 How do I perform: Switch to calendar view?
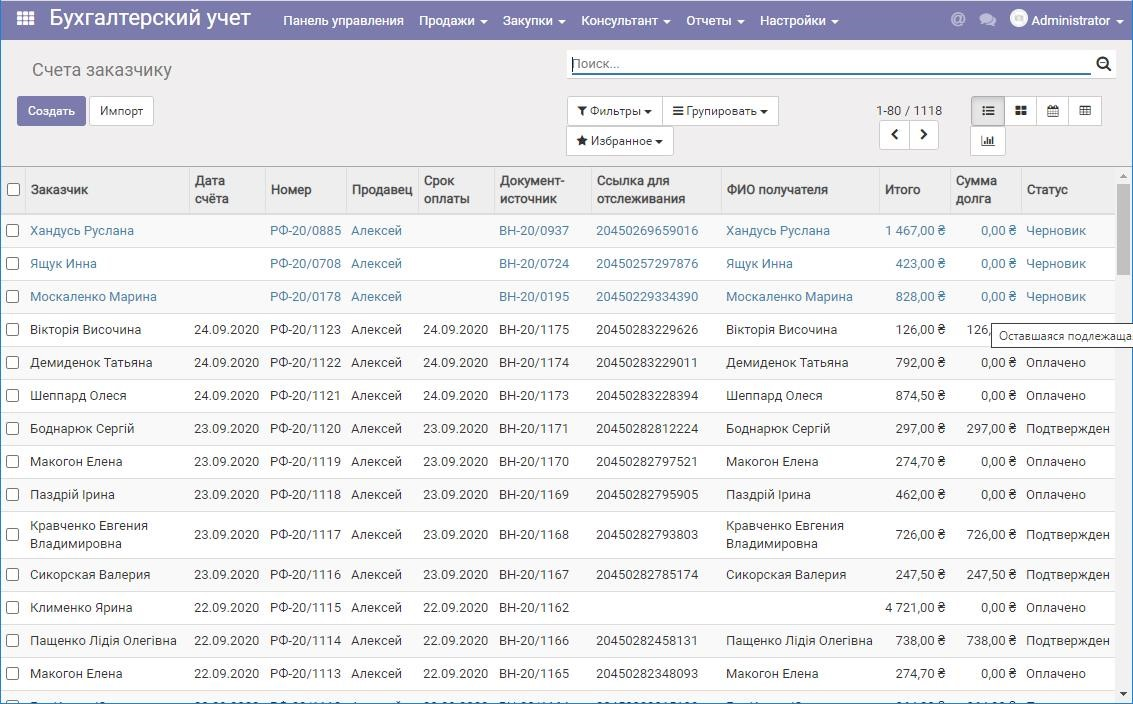1053,111
